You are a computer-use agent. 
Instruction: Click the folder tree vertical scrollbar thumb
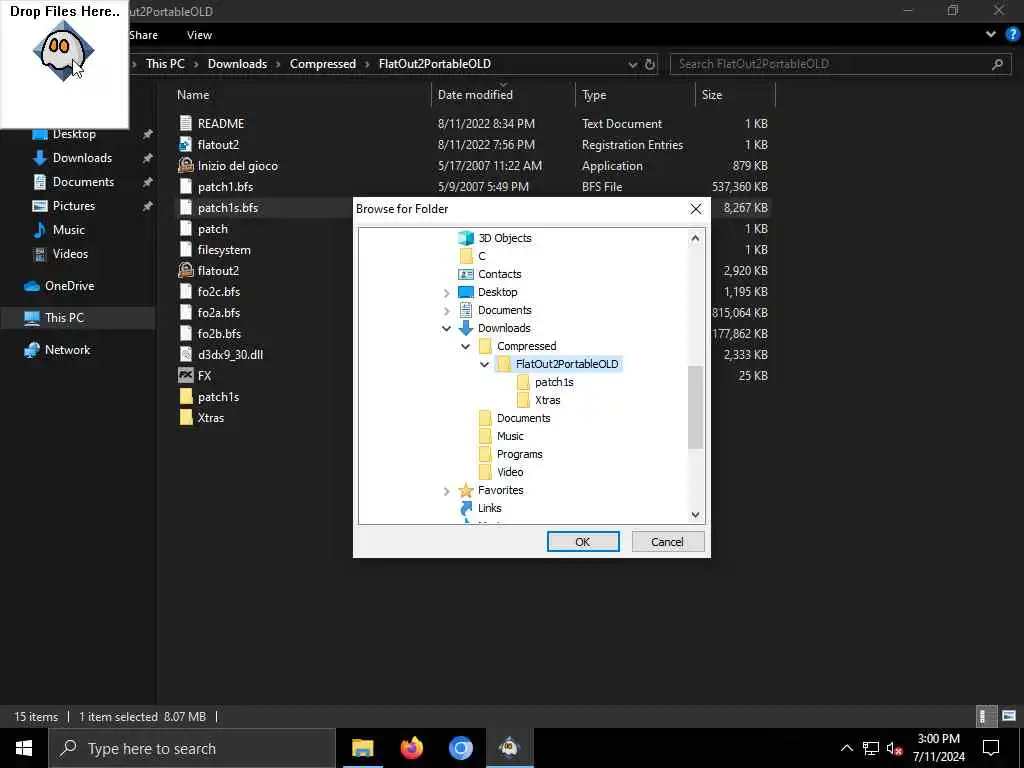(x=695, y=407)
